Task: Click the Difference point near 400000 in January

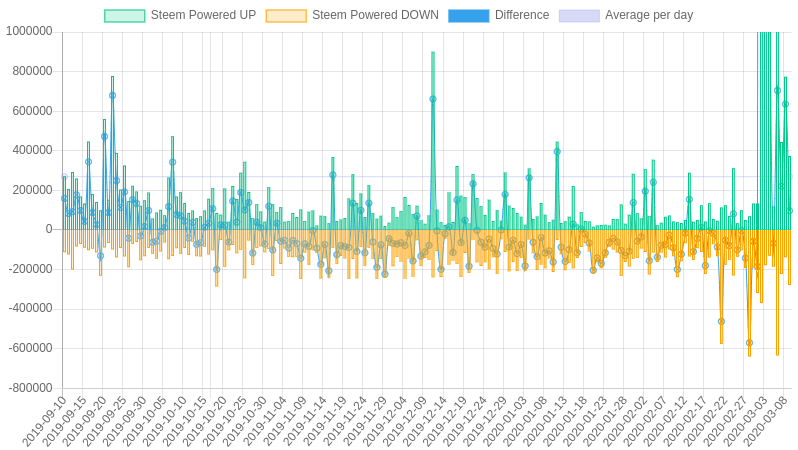Action: pyautogui.click(x=557, y=151)
